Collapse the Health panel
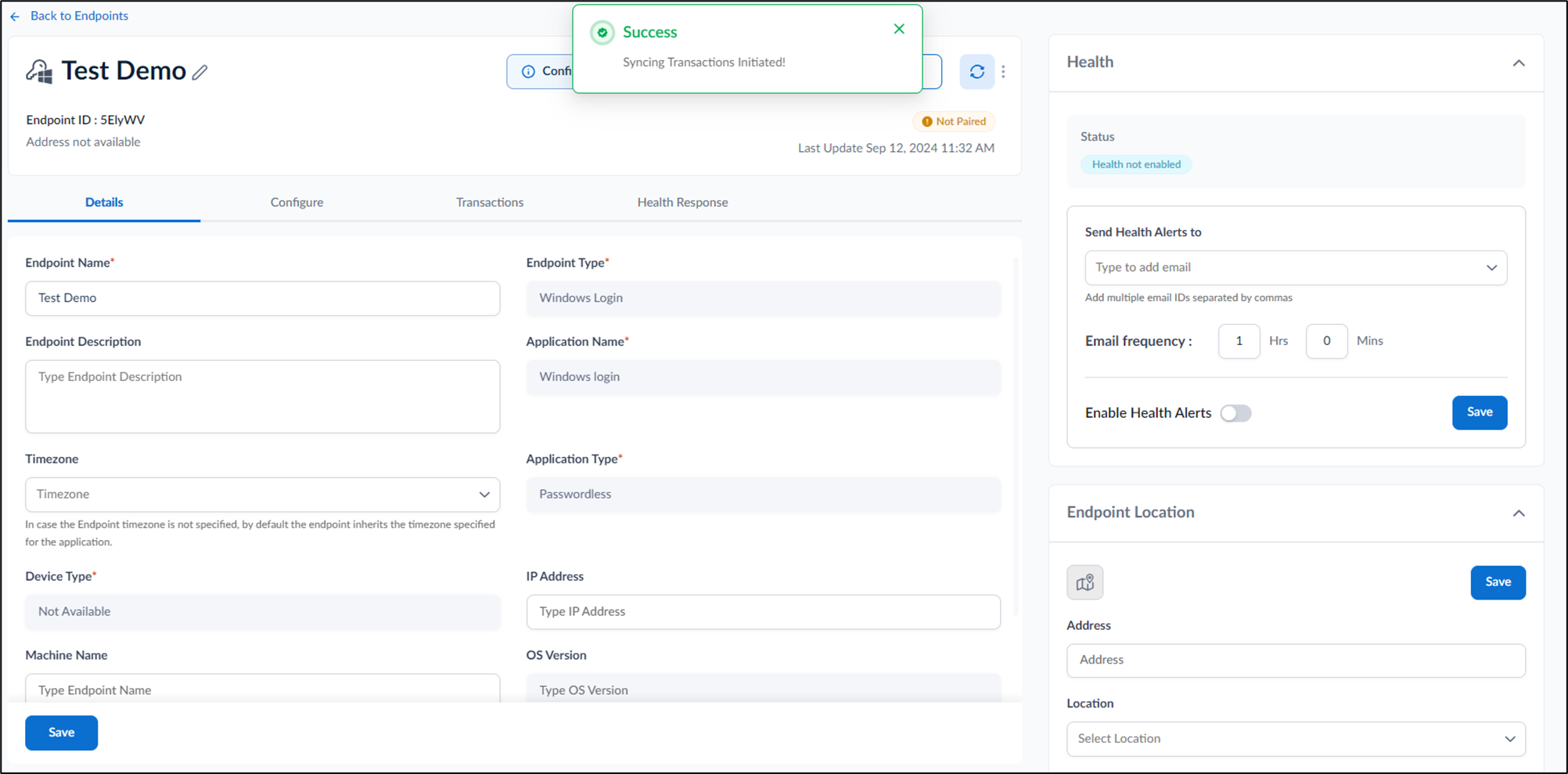Screen dimensions: 1568x774 click(1518, 63)
